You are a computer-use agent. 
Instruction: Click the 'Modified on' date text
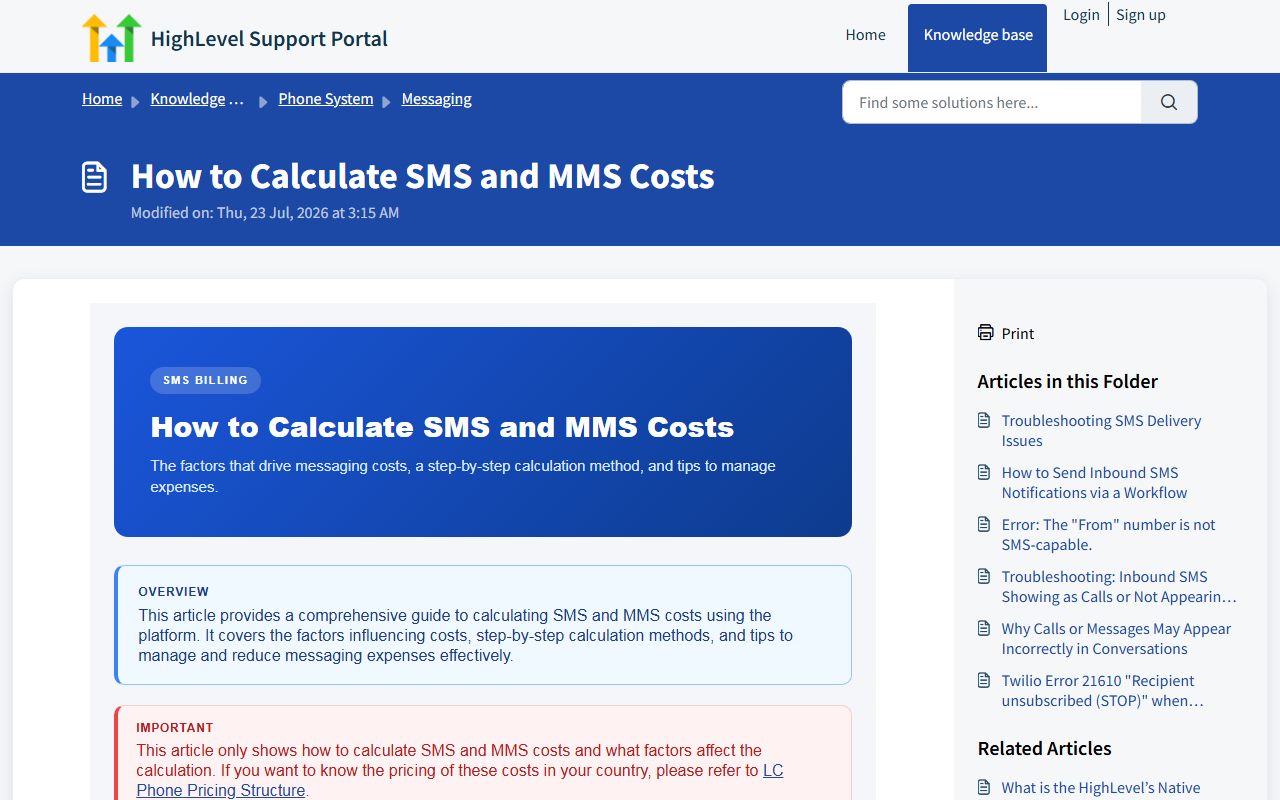coord(265,213)
